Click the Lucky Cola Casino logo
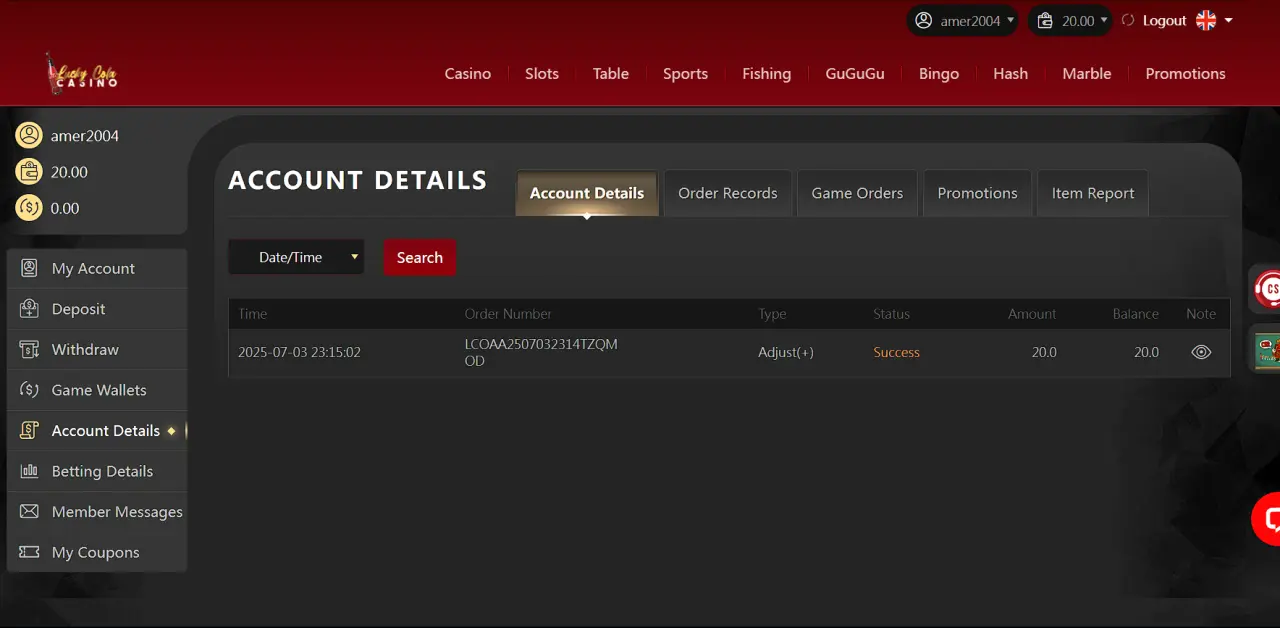 pos(81,73)
